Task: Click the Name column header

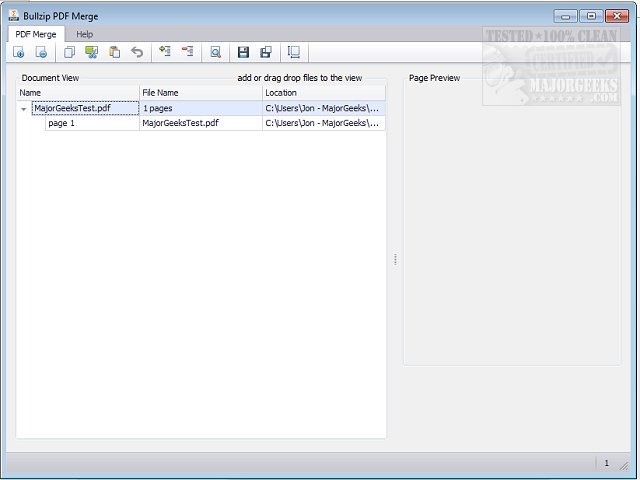Action: coord(78,93)
